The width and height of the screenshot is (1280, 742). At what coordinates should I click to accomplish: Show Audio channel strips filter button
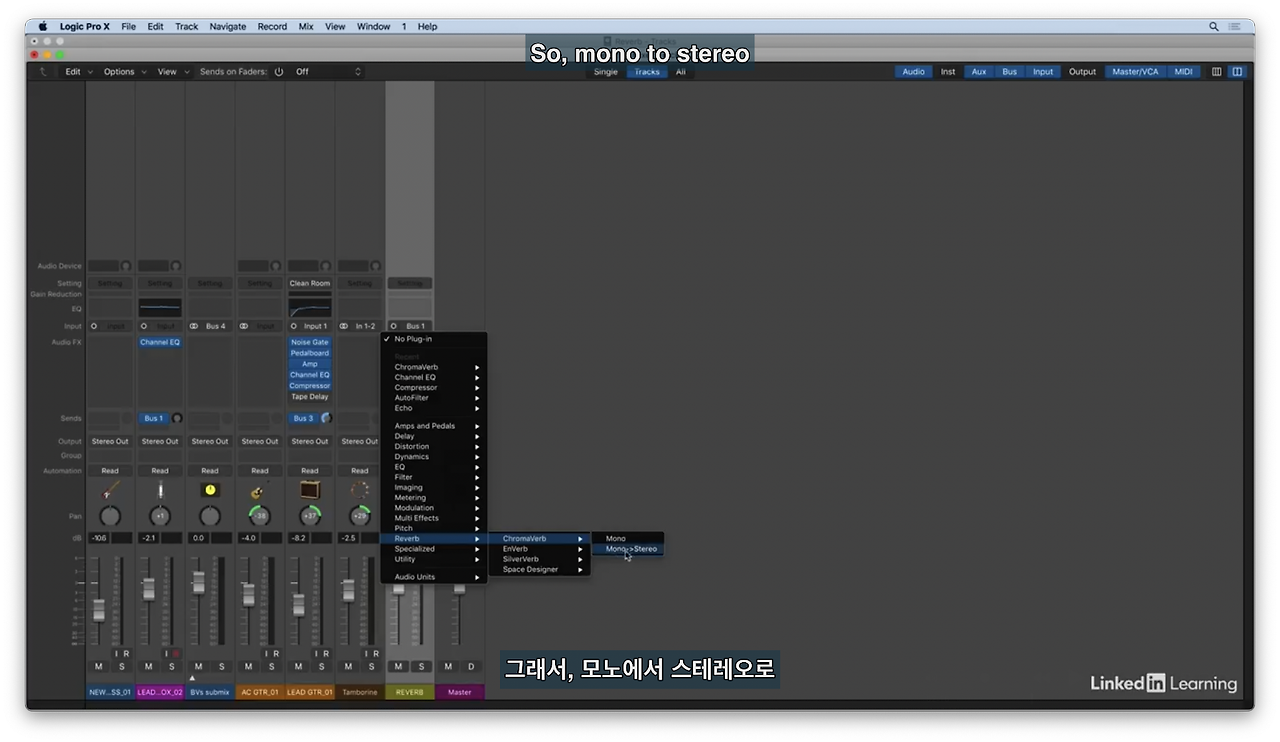pos(914,72)
